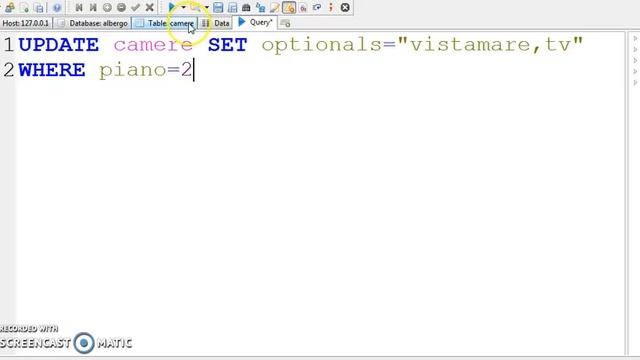
Task: Click the post changes checkmark icon
Action: click(136, 7)
